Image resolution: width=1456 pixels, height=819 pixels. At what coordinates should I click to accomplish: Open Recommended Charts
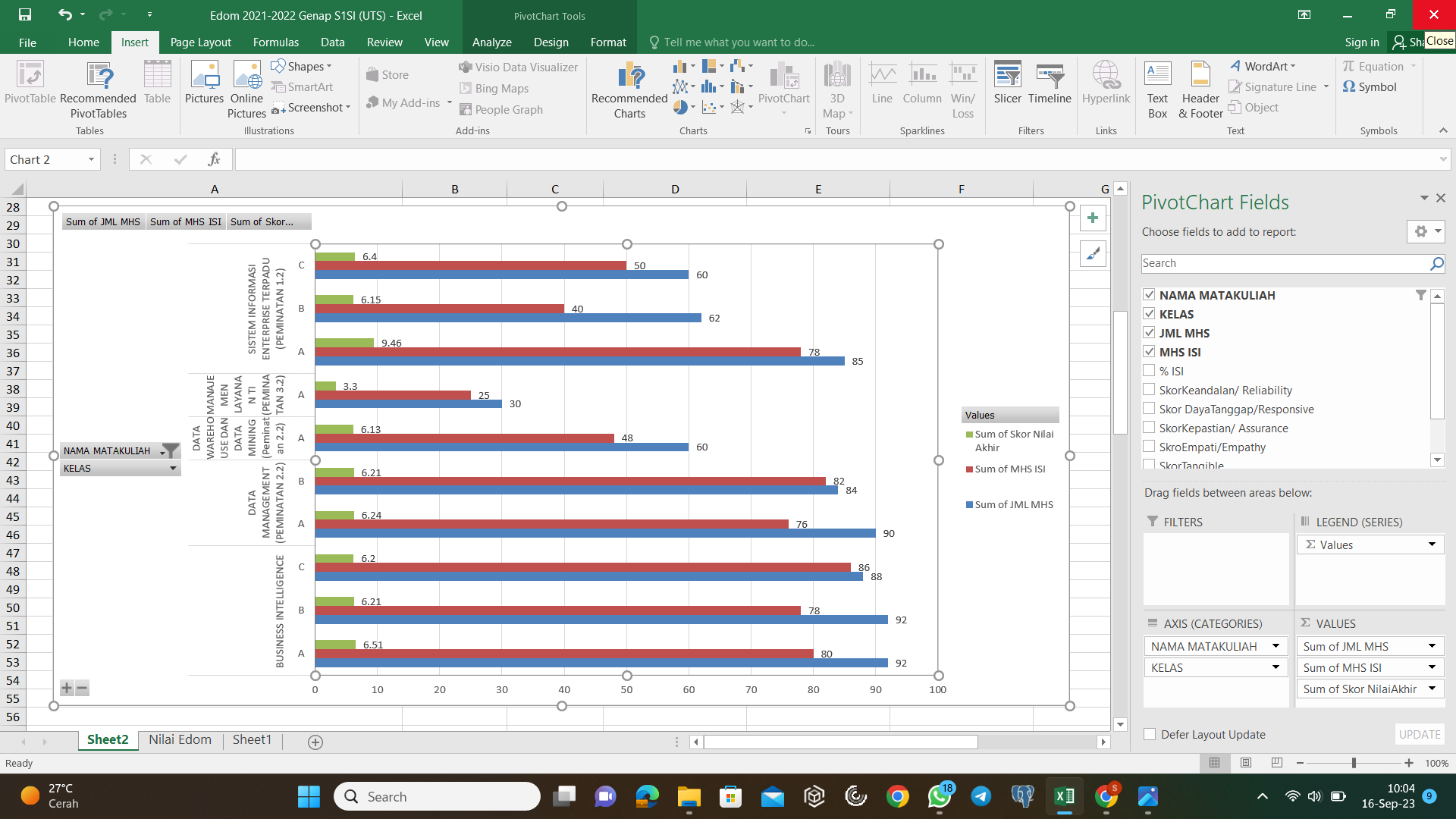[629, 89]
